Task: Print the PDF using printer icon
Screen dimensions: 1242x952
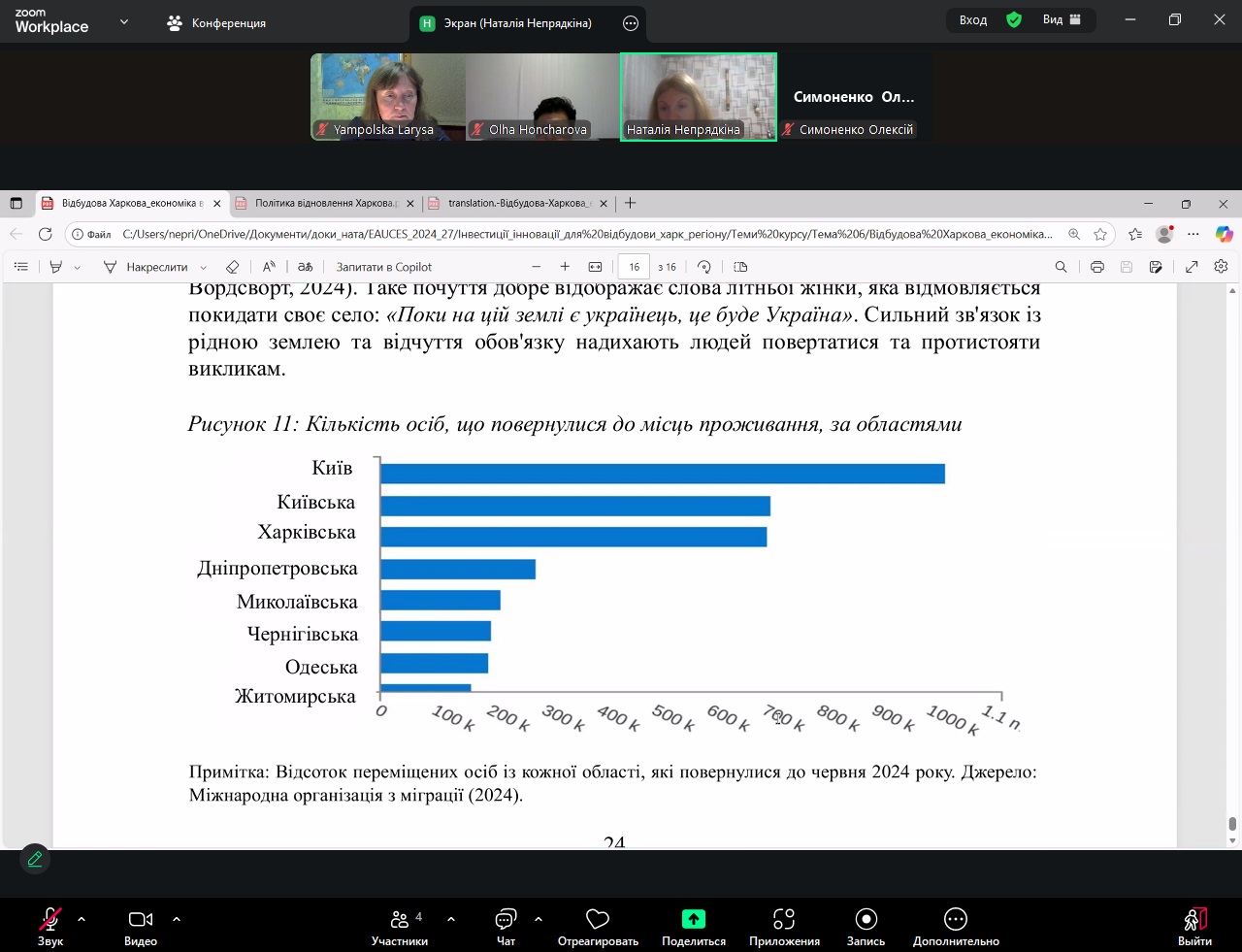Action: point(1096,267)
